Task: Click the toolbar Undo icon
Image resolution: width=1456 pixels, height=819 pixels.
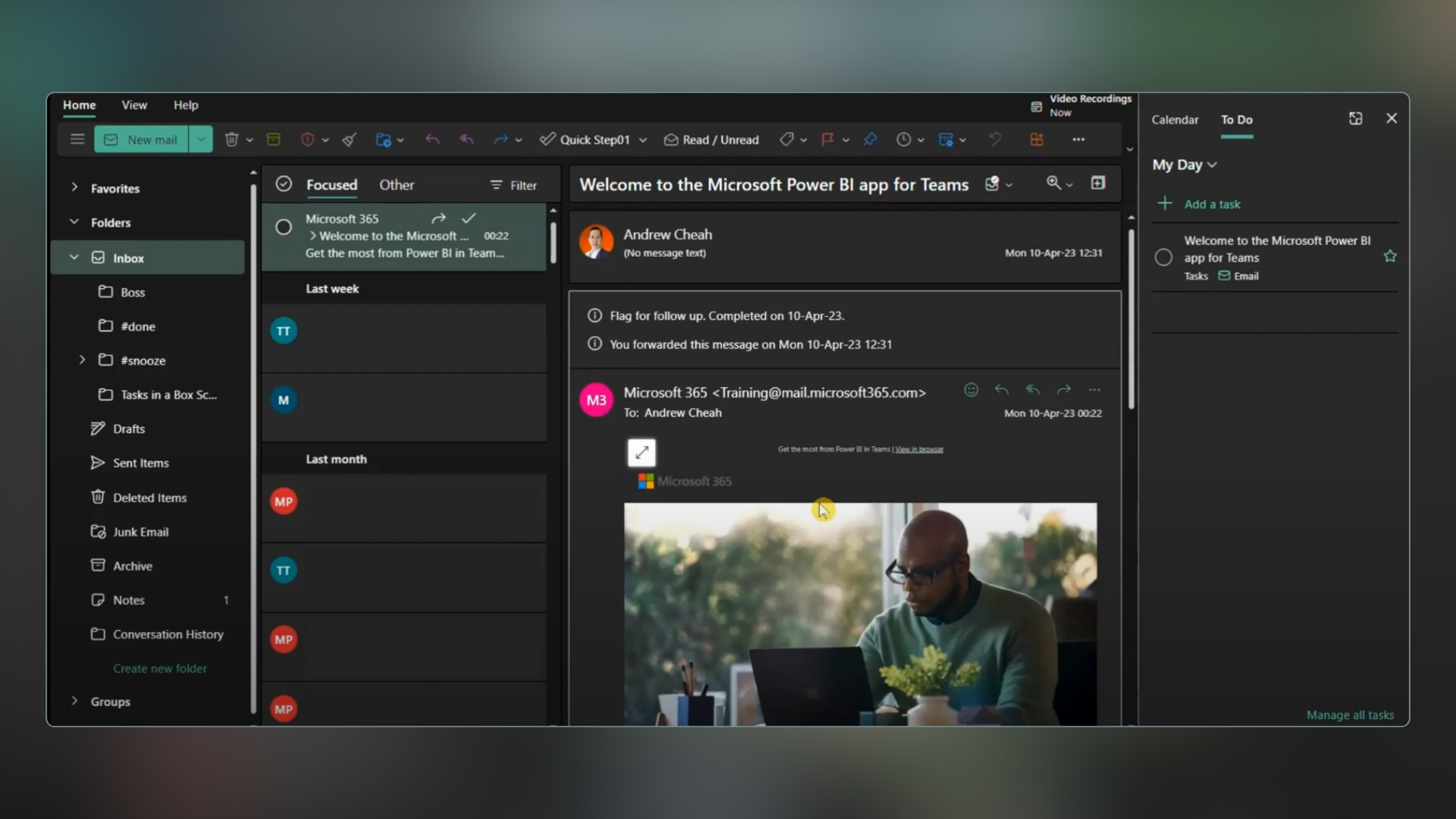Action: [x=995, y=140]
